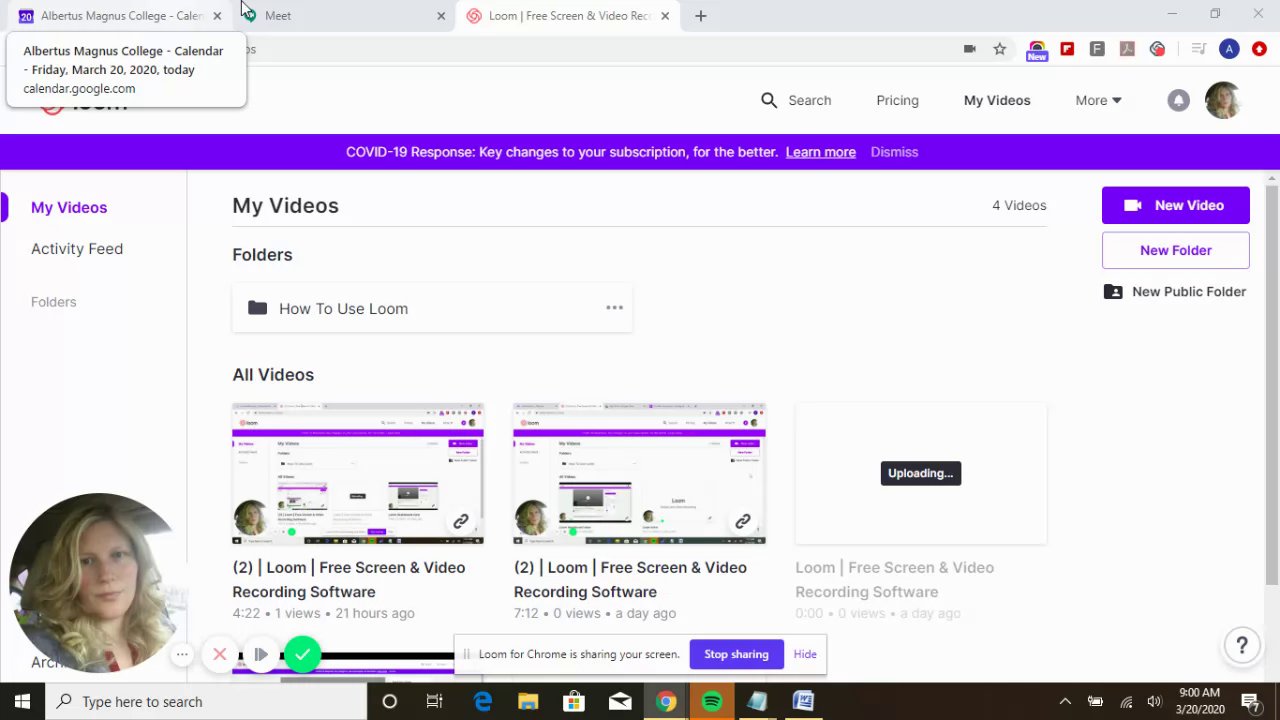
Task: Open the recording controls three-dot menu
Action: tap(182, 654)
